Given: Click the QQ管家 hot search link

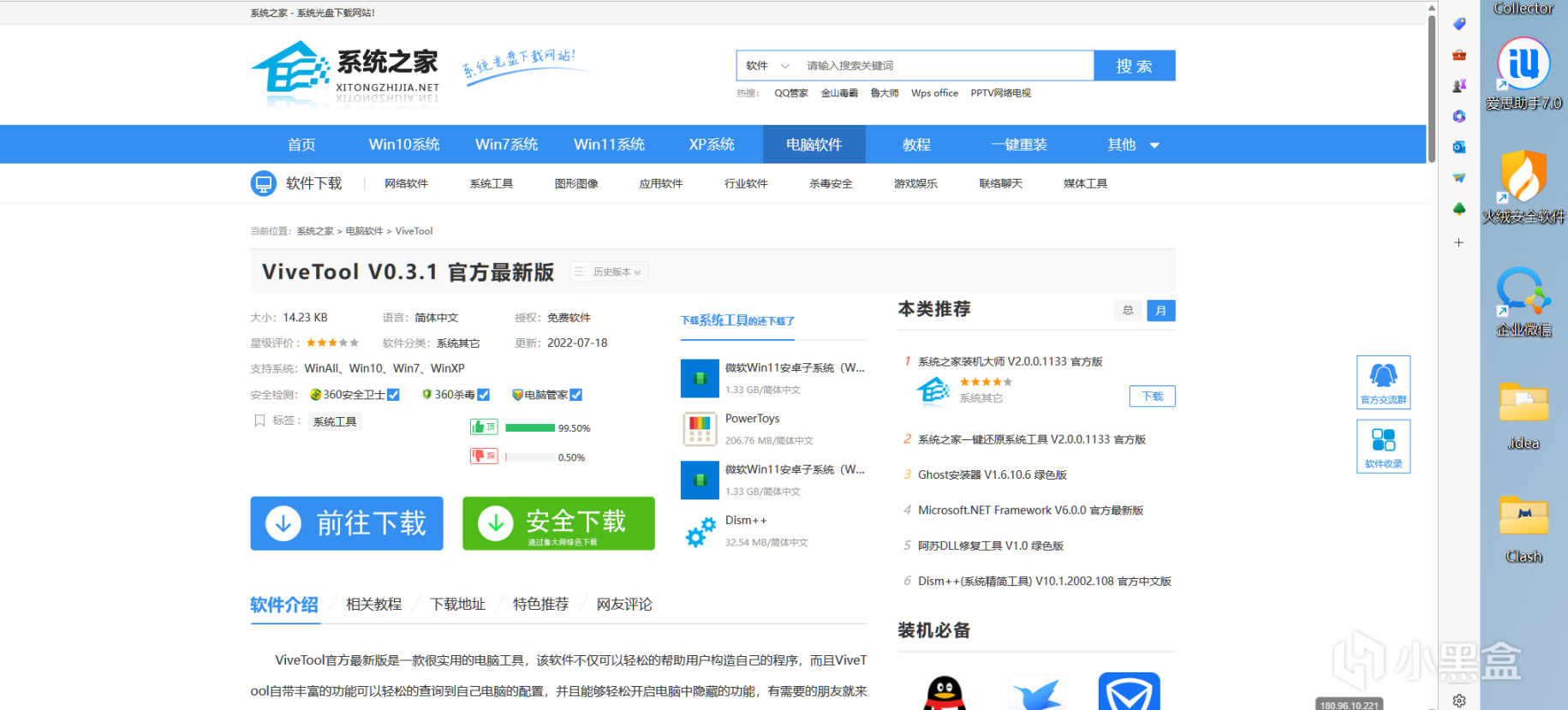Looking at the screenshot, I should pyautogui.click(x=791, y=93).
